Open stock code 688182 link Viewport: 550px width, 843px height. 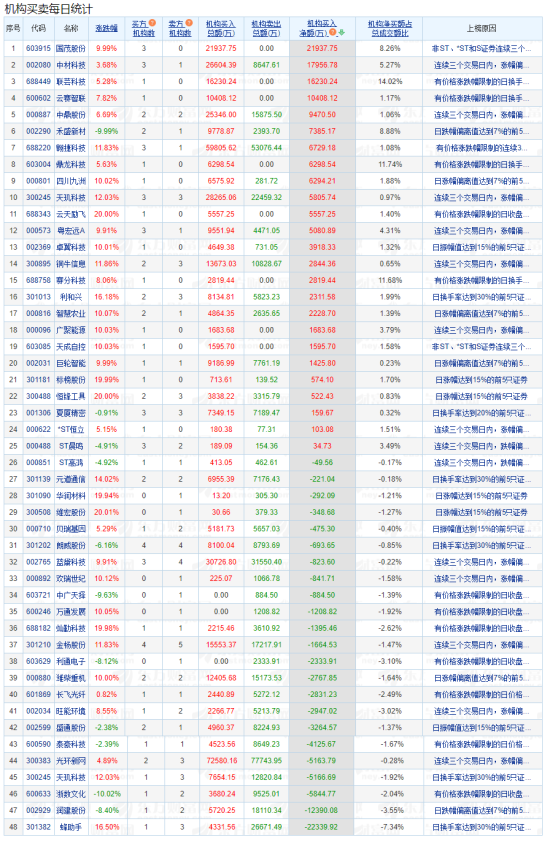click(x=38, y=628)
